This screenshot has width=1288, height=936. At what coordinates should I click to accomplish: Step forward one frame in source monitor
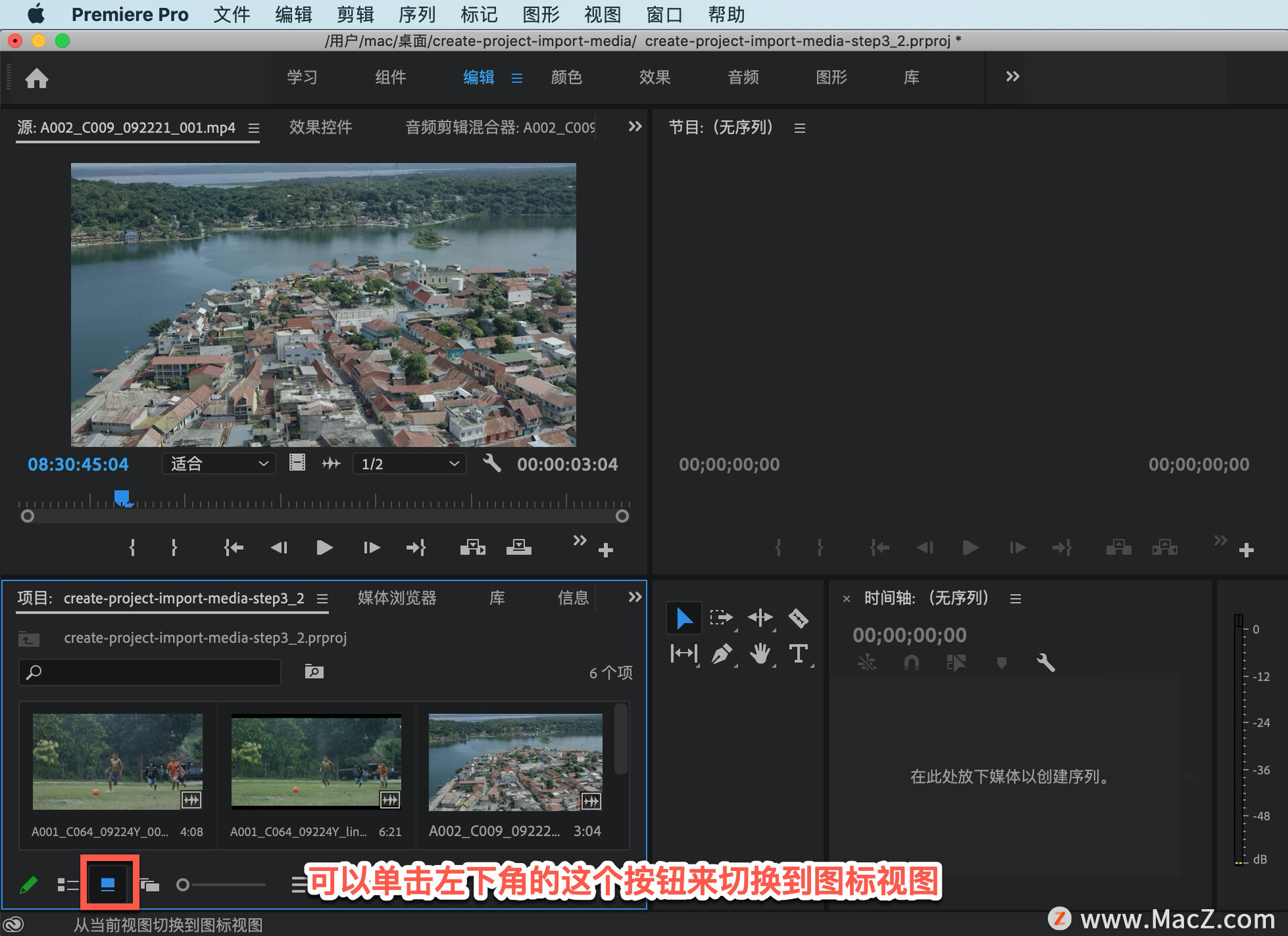tap(371, 548)
